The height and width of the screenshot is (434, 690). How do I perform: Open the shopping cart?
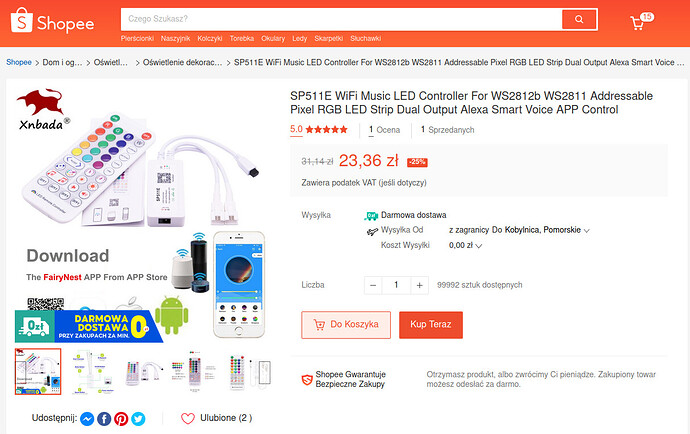pos(638,22)
